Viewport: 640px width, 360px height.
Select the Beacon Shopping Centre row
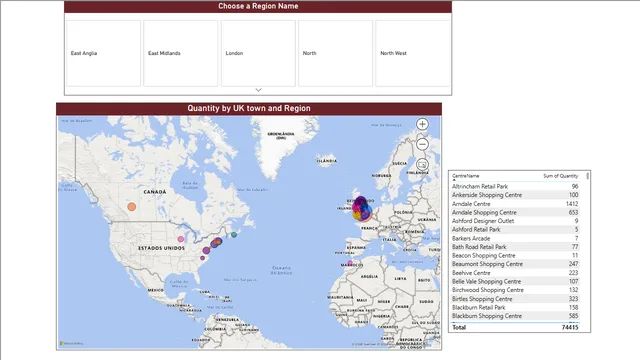coord(515,256)
